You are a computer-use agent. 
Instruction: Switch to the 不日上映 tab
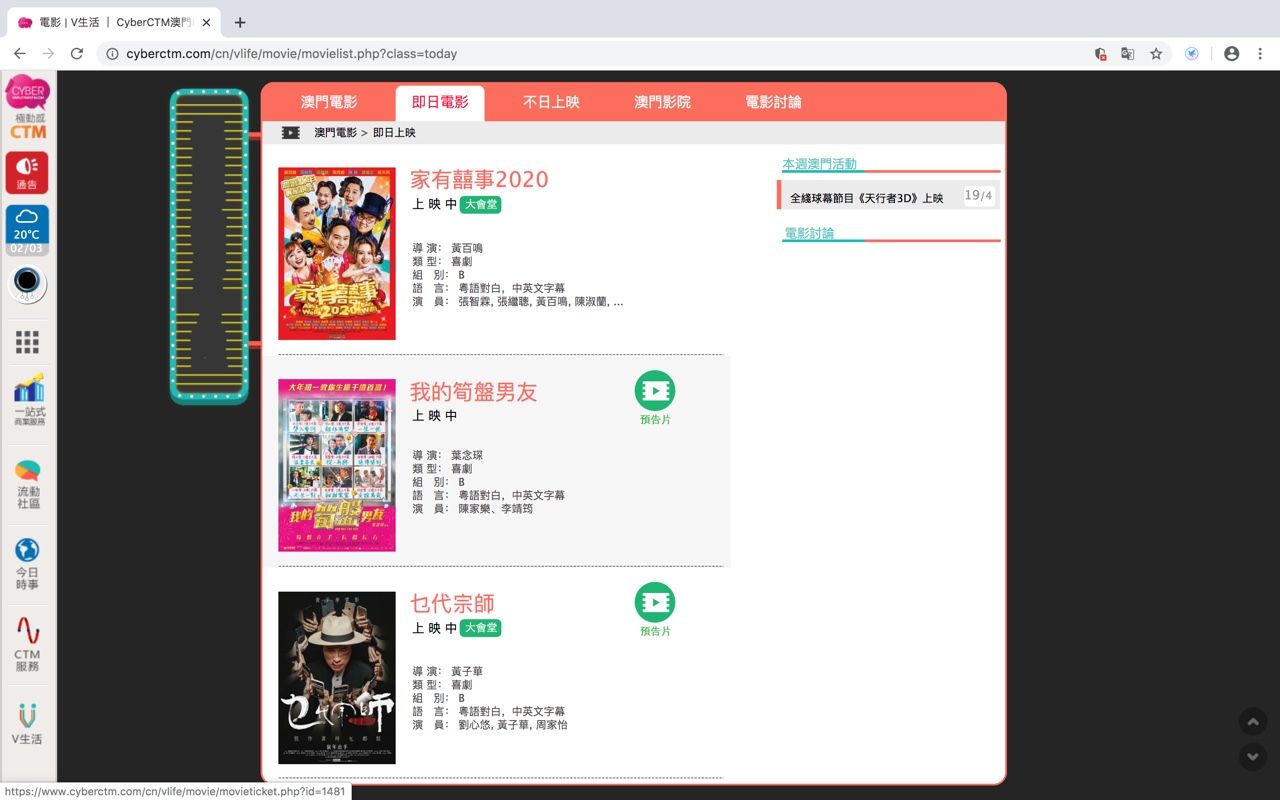click(x=551, y=102)
